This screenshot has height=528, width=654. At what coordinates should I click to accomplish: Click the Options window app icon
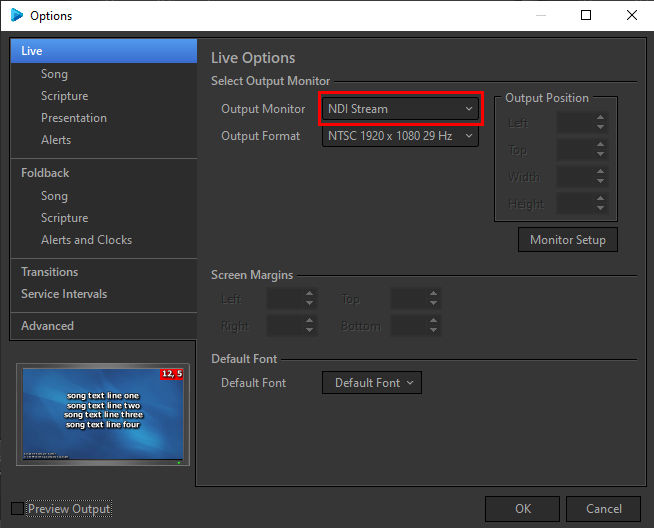point(16,15)
